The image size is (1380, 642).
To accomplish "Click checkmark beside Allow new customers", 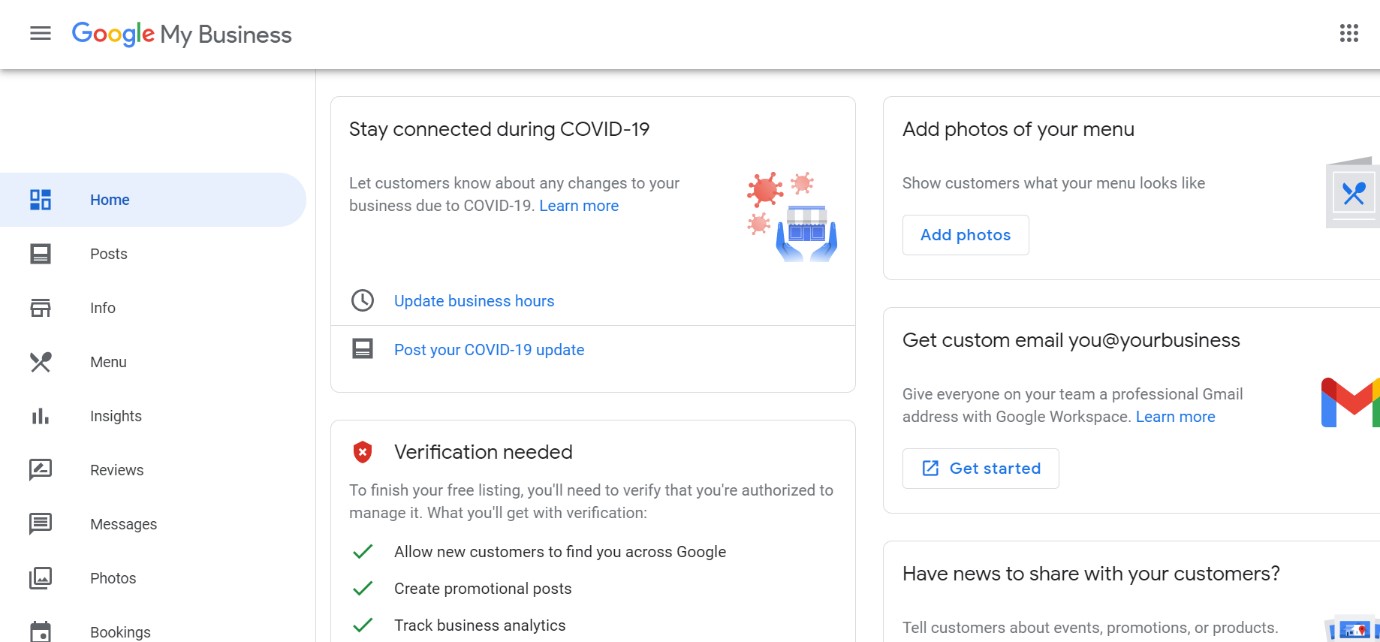I will 362,551.
